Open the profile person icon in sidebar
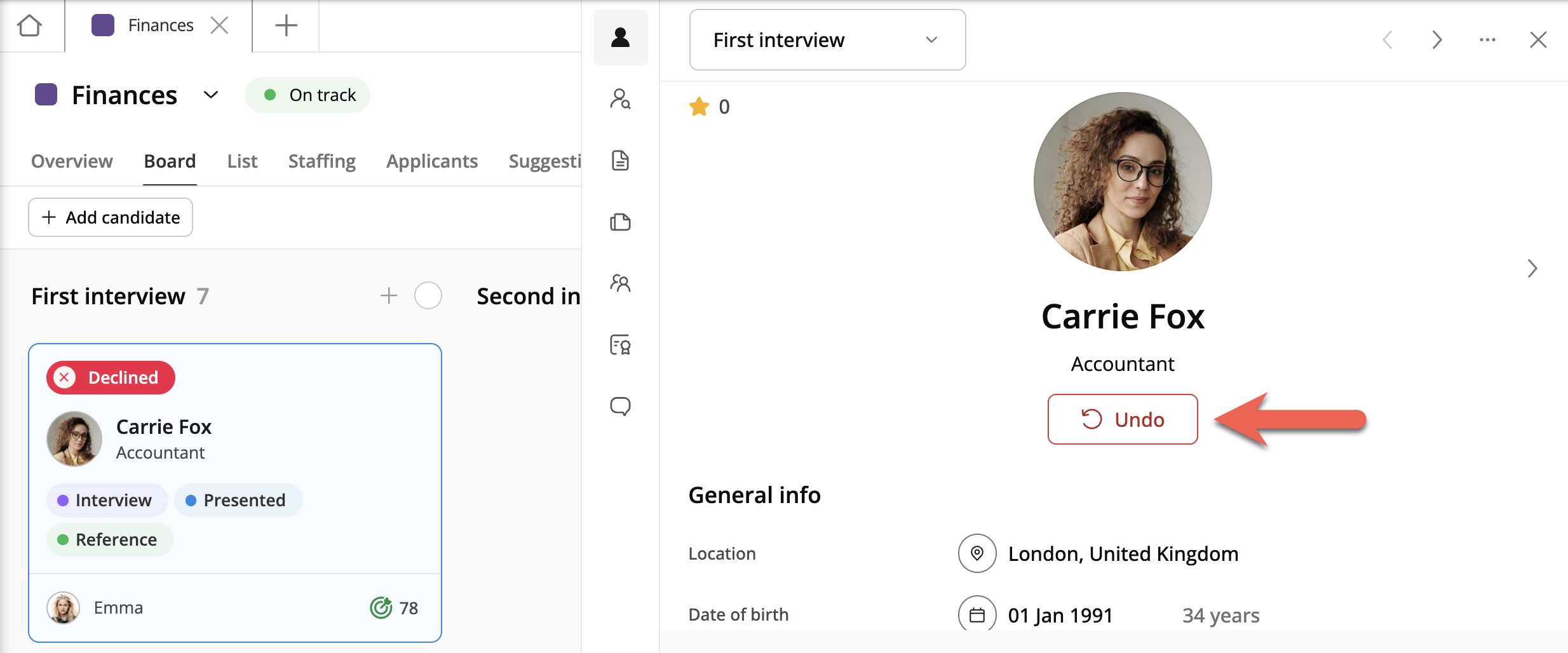This screenshot has width=1568, height=653. 620,37
